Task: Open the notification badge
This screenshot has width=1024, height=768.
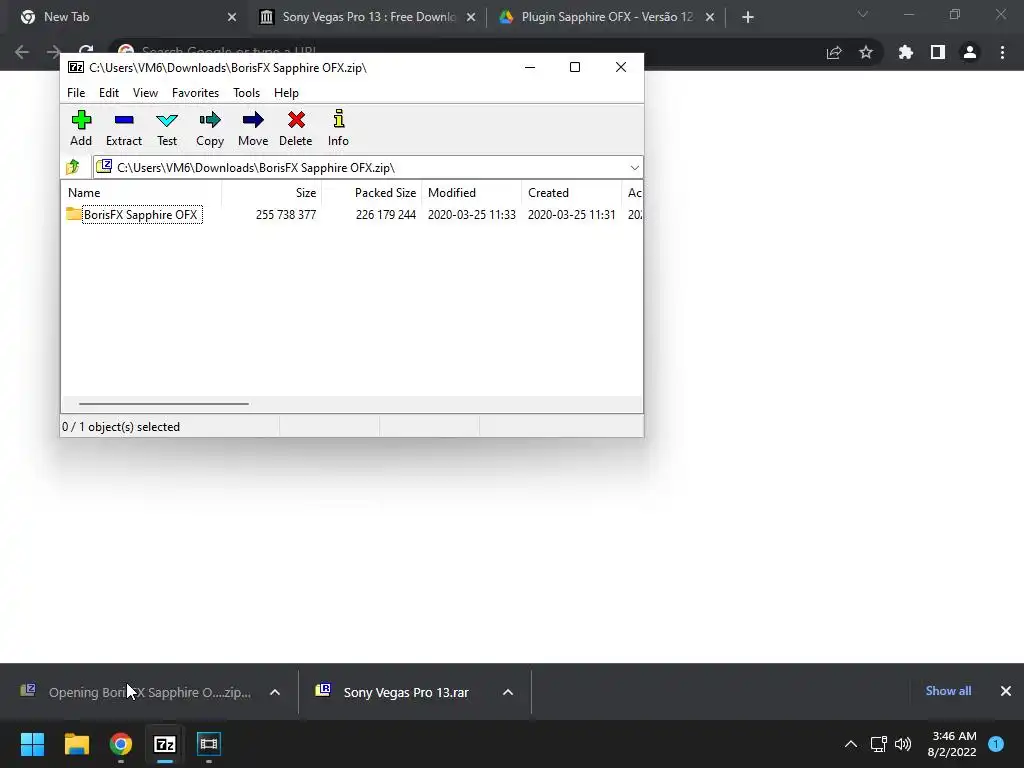Action: 996,743
